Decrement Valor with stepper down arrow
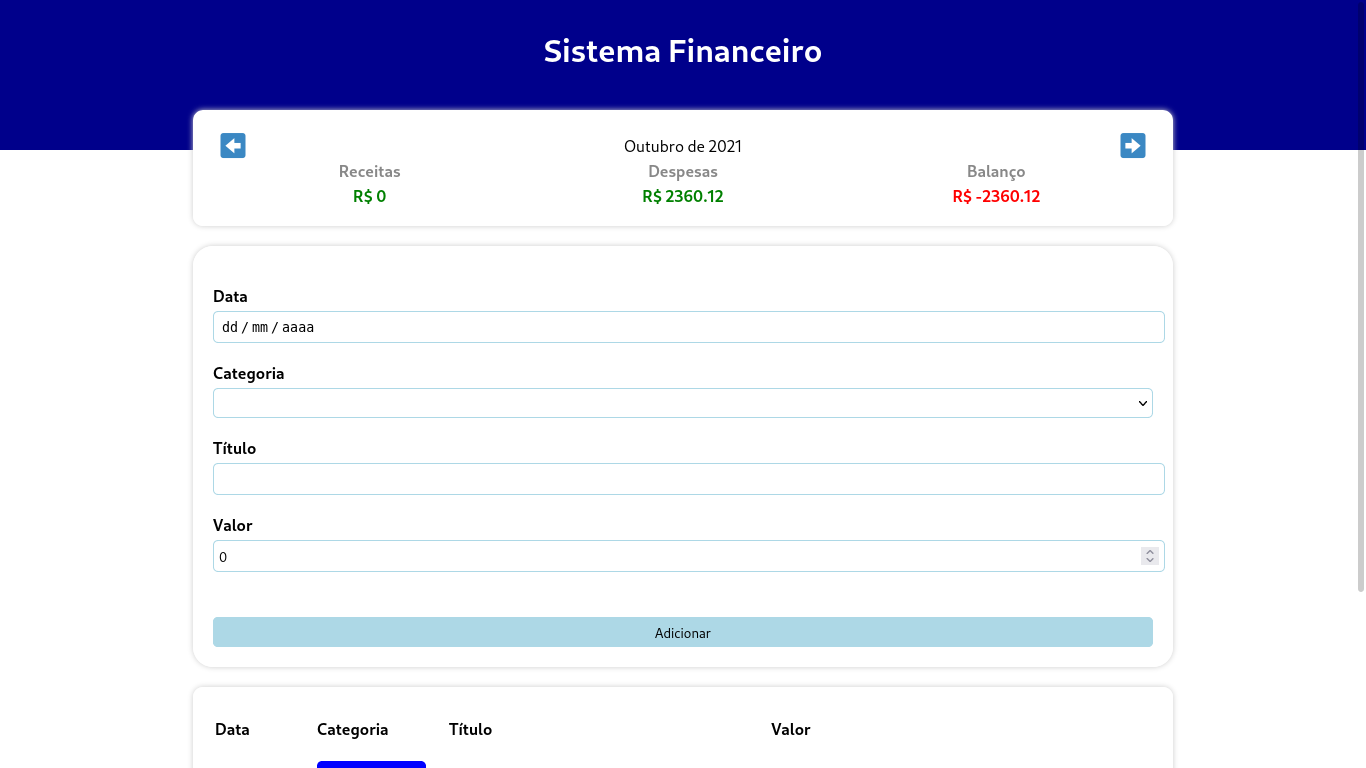Image resolution: width=1366 pixels, height=768 pixels. point(1149,560)
